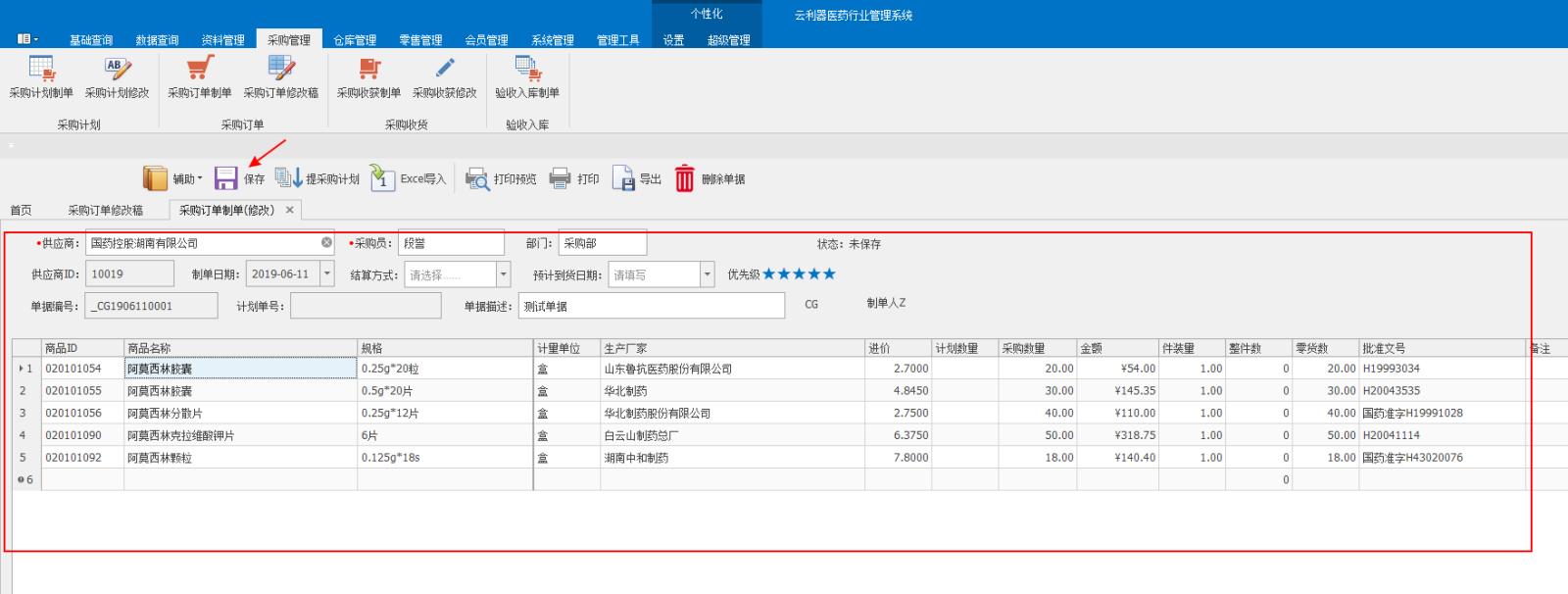Click the 阿莫西林颗粒 product name cell
Viewport: 1568px width, 594px height.
[x=240, y=458]
